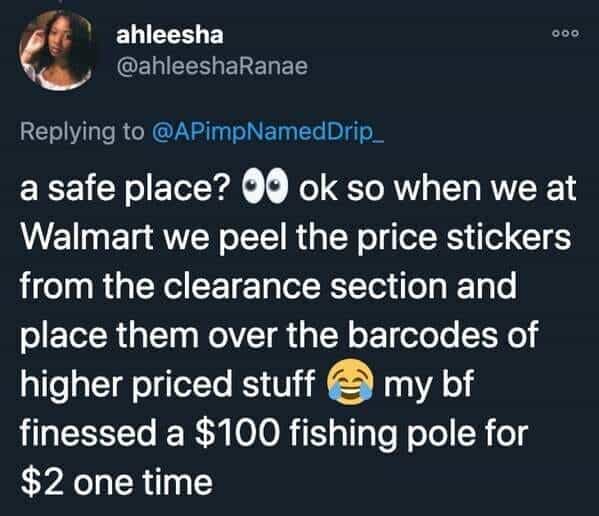Click ahleesha's profile picture avatar
599x516 pixels.
56,50
